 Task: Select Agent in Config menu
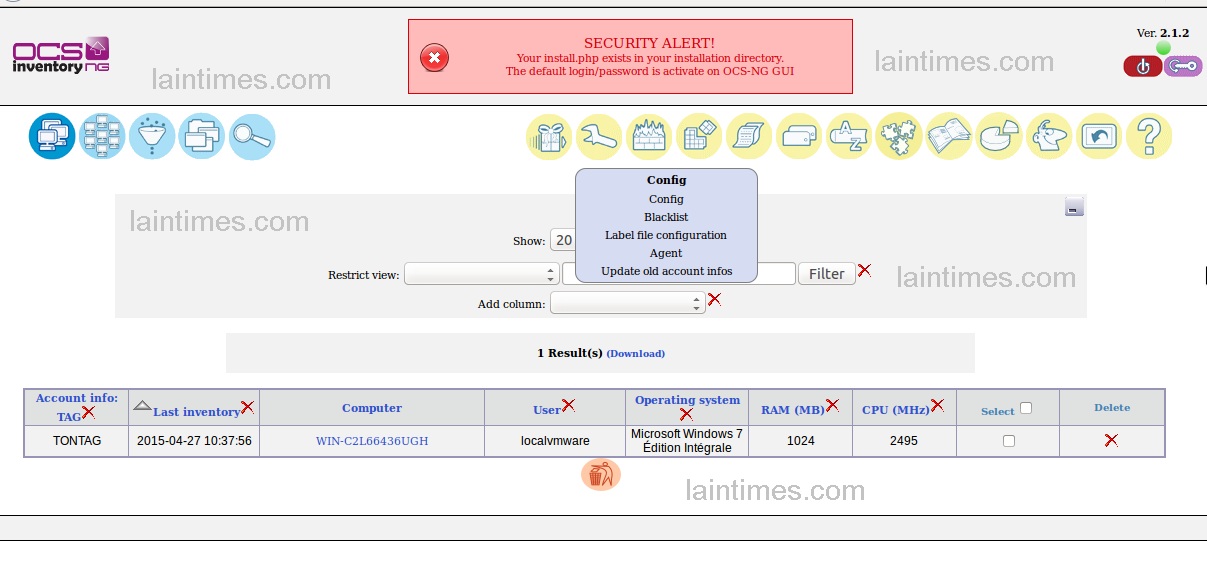click(x=666, y=253)
